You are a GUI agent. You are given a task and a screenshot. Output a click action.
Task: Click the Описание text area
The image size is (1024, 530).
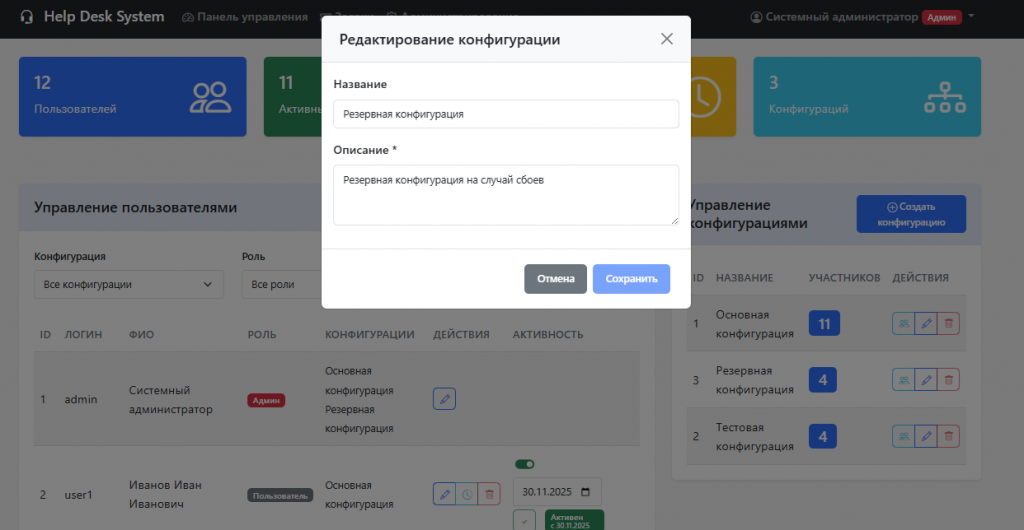click(506, 195)
